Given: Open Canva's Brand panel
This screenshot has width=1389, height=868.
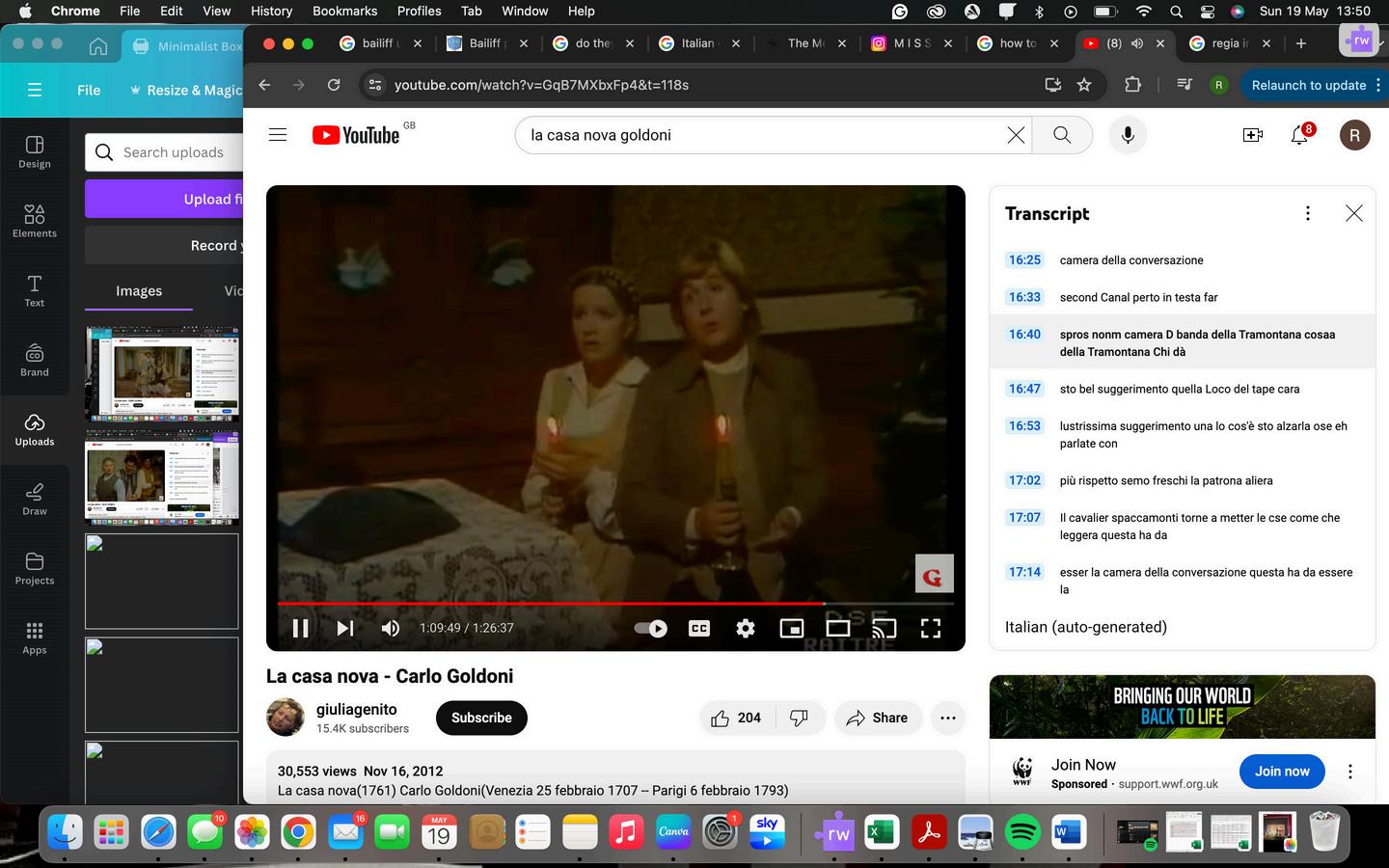Looking at the screenshot, I should (35, 360).
